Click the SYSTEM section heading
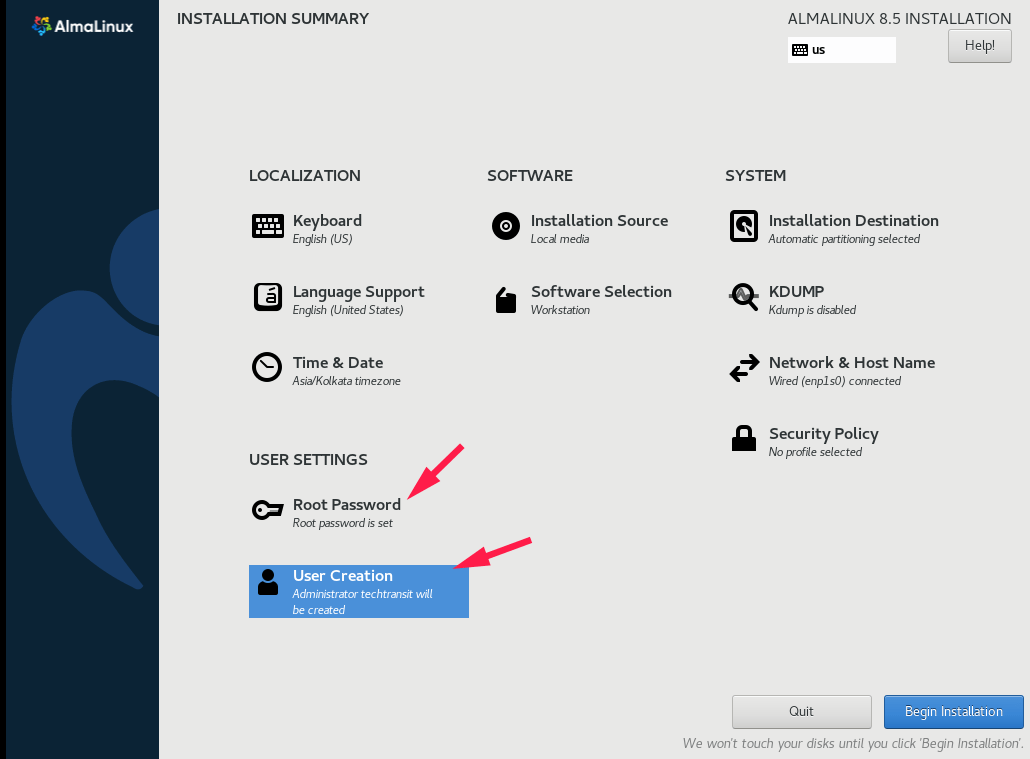This screenshot has height=759, width=1030. coord(755,175)
